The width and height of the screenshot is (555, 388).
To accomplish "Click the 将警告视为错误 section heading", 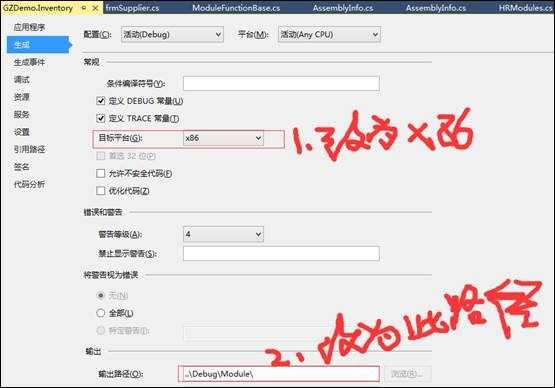I will click(x=111, y=275).
